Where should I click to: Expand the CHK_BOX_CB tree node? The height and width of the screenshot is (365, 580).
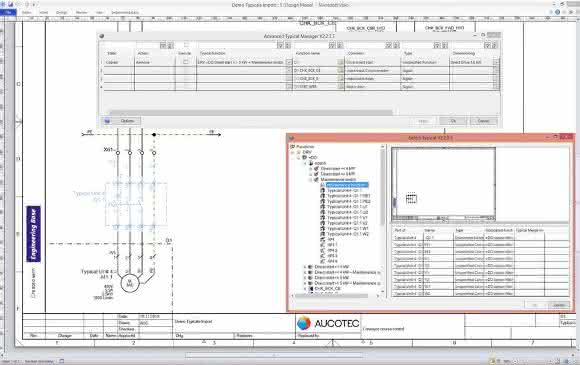point(305,288)
